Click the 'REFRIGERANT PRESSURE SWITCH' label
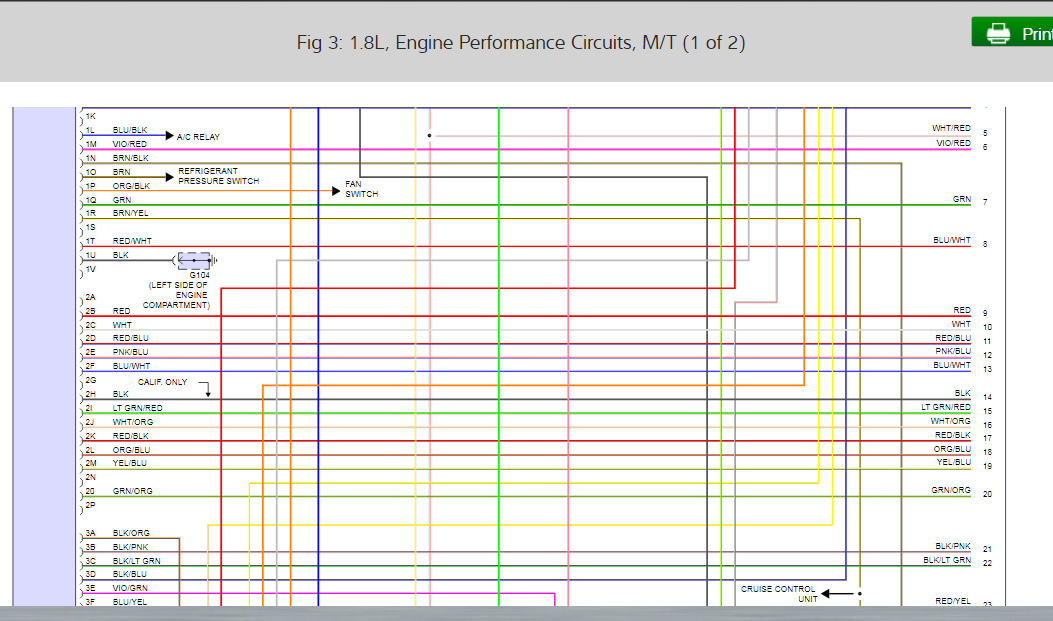Image resolution: width=1053 pixels, height=621 pixels. coord(218,176)
